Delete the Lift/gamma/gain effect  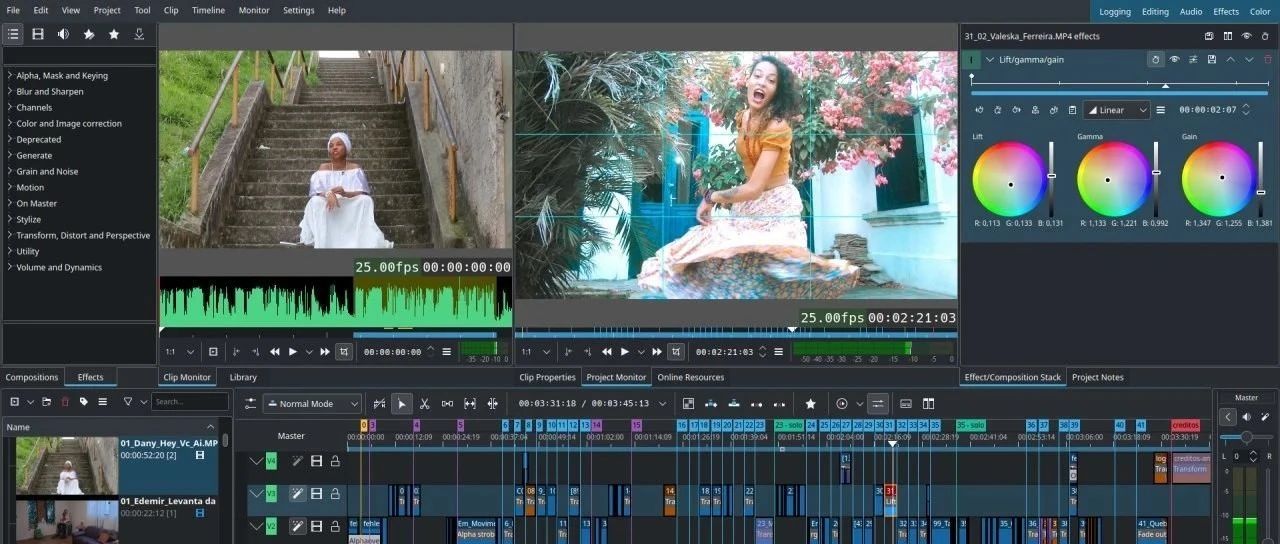tap(1268, 60)
